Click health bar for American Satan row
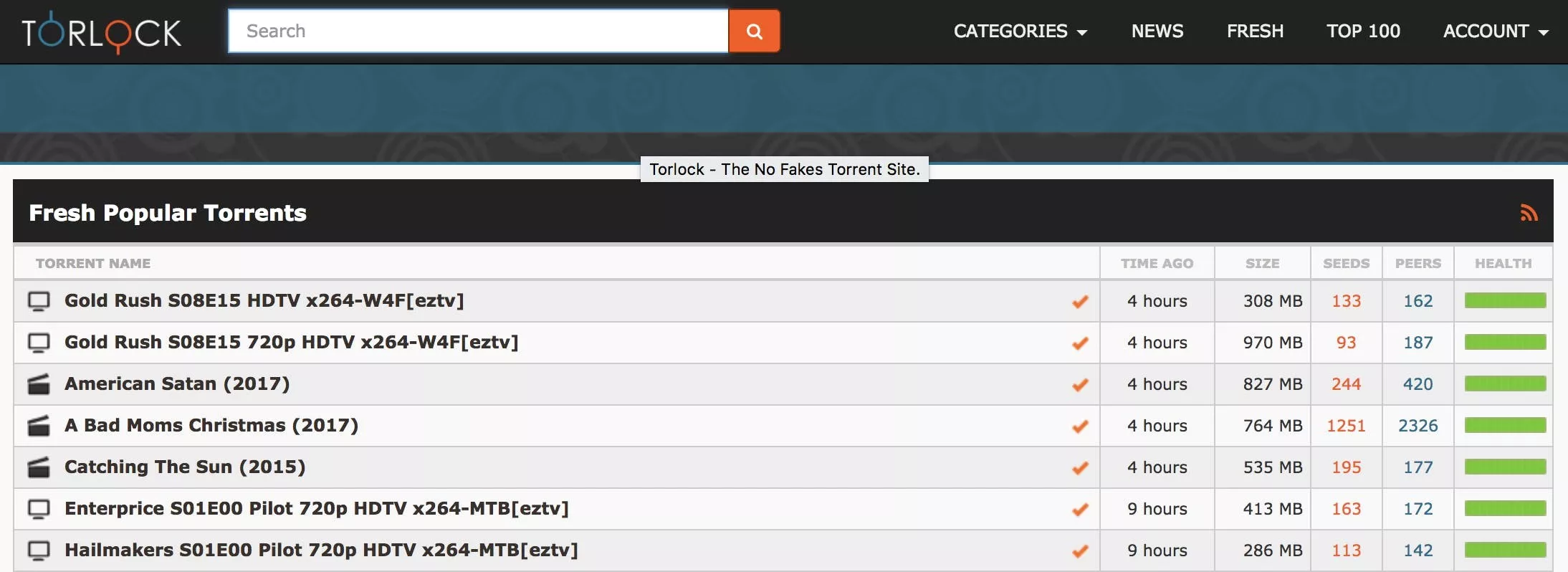The width and height of the screenshot is (1568, 572). [x=1504, y=384]
